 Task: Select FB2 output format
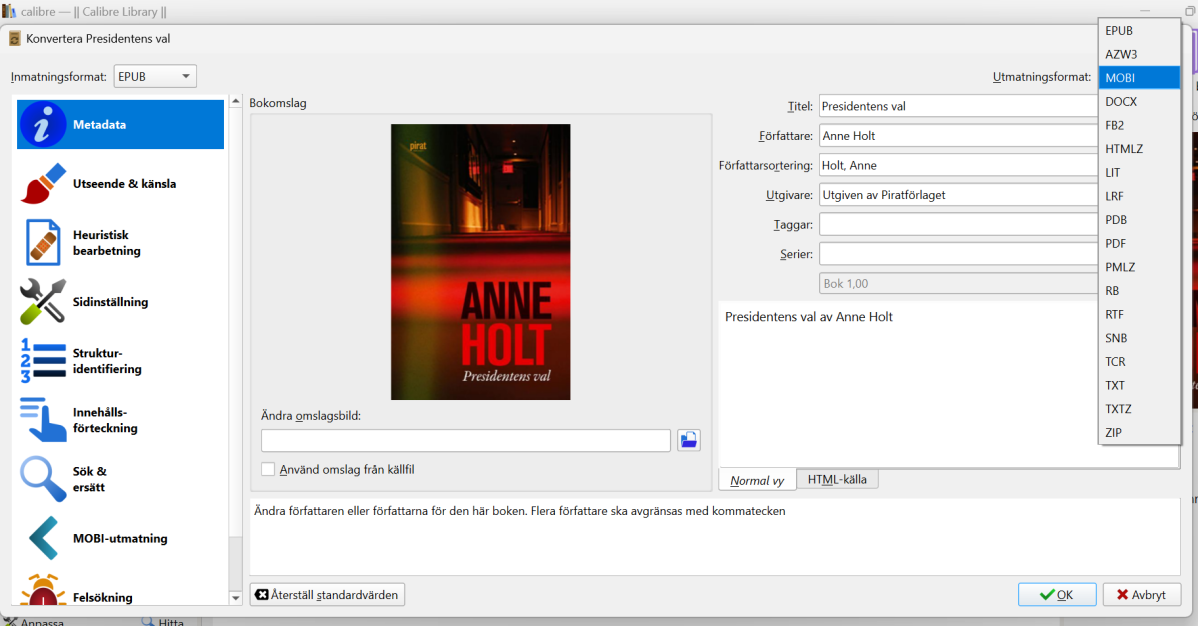click(x=1139, y=125)
